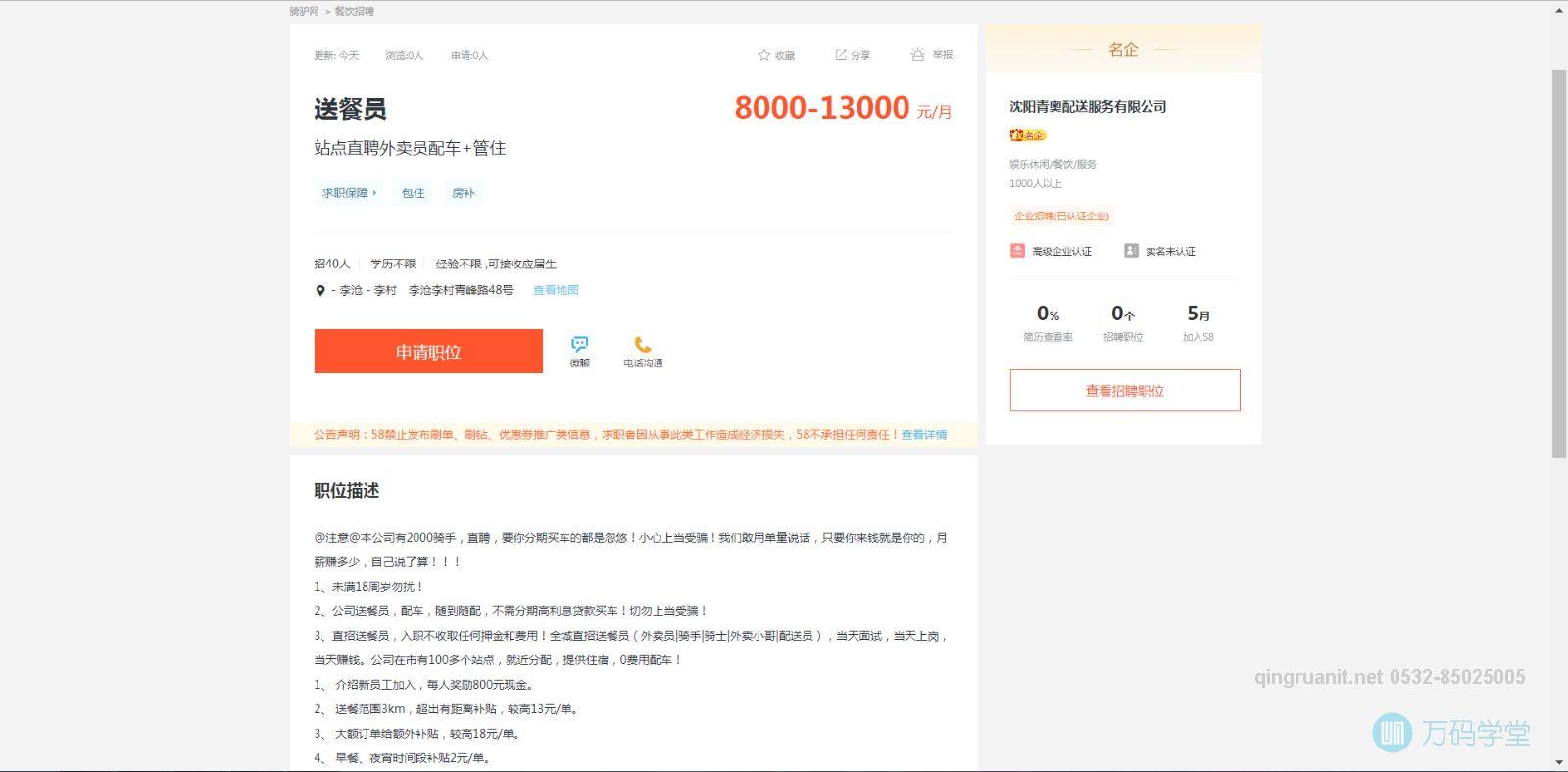Click the 实名未认证 identity icon
The height and width of the screenshot is (772, 1568).
(x=1131, y=251)
